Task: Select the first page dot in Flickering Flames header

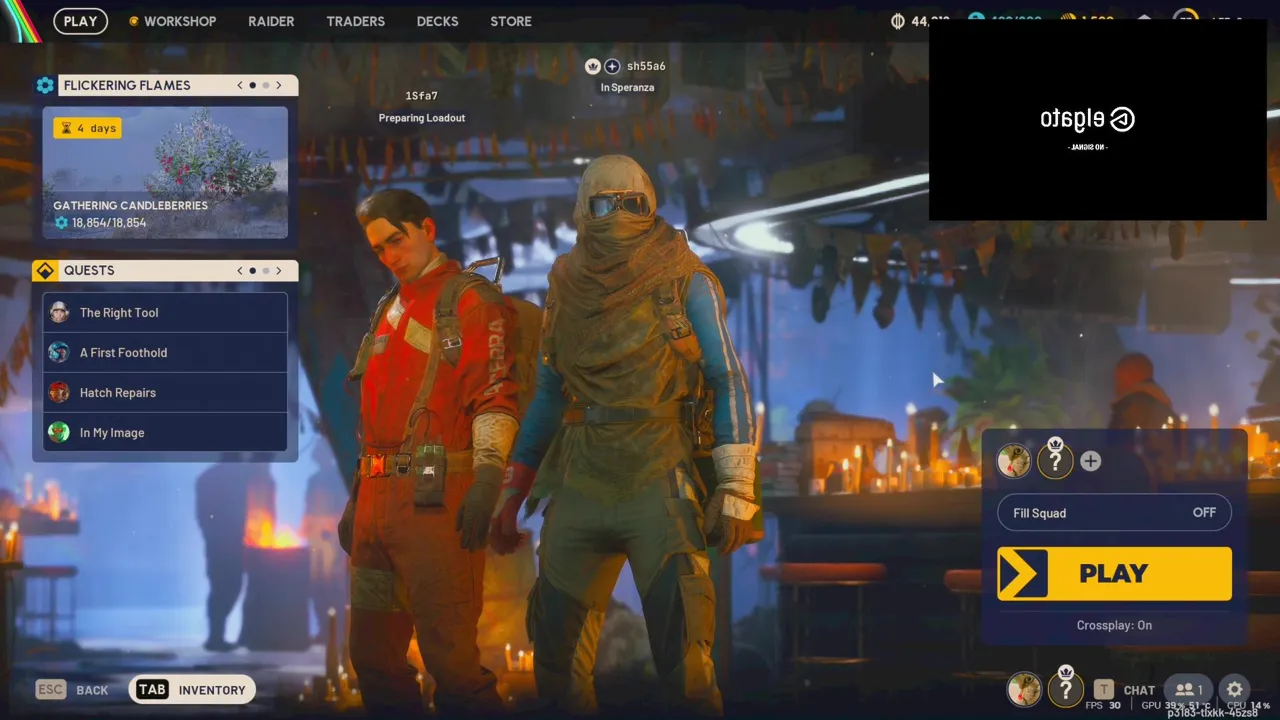Action: pyautogui.click(x=253, y=85)
